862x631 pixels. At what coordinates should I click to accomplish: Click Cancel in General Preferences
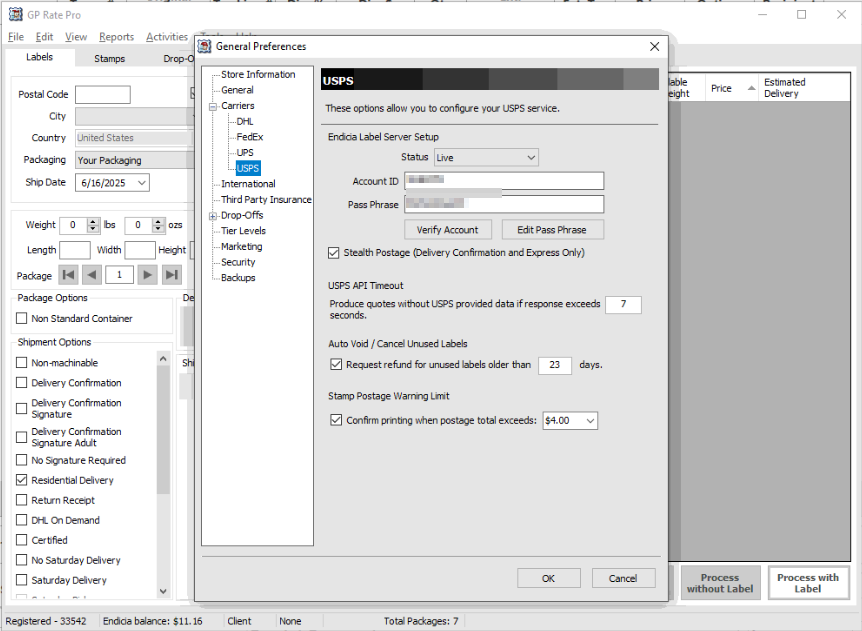(623, 578)
